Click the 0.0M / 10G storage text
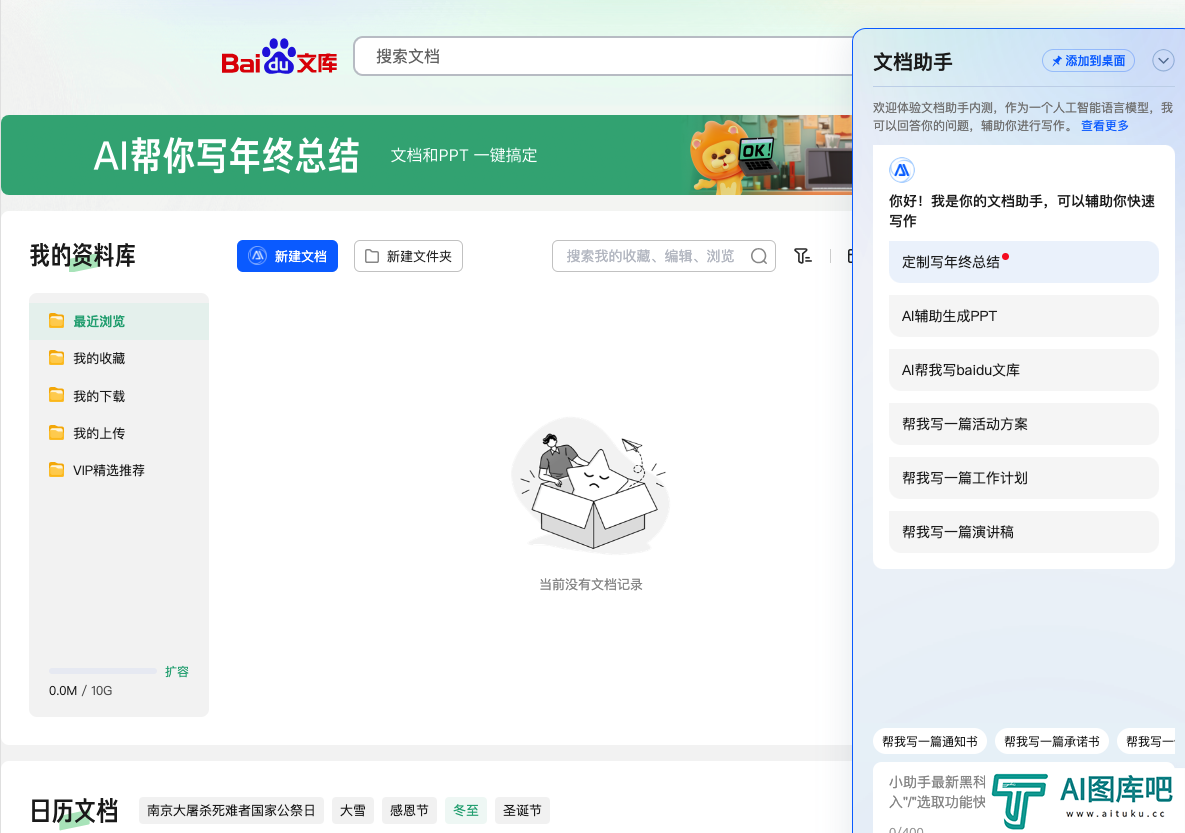Screen dimensions: 1185x833 point(81,691)
